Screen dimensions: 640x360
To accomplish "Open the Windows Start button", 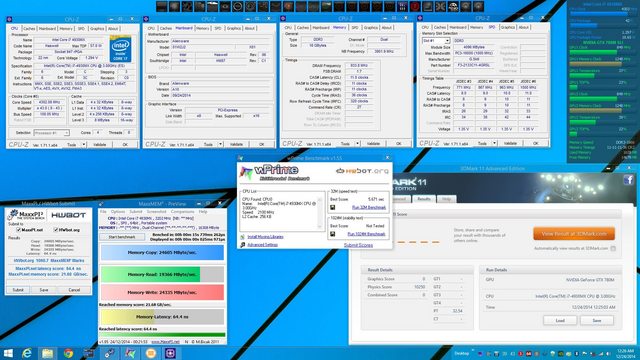I will pos(8,353).
